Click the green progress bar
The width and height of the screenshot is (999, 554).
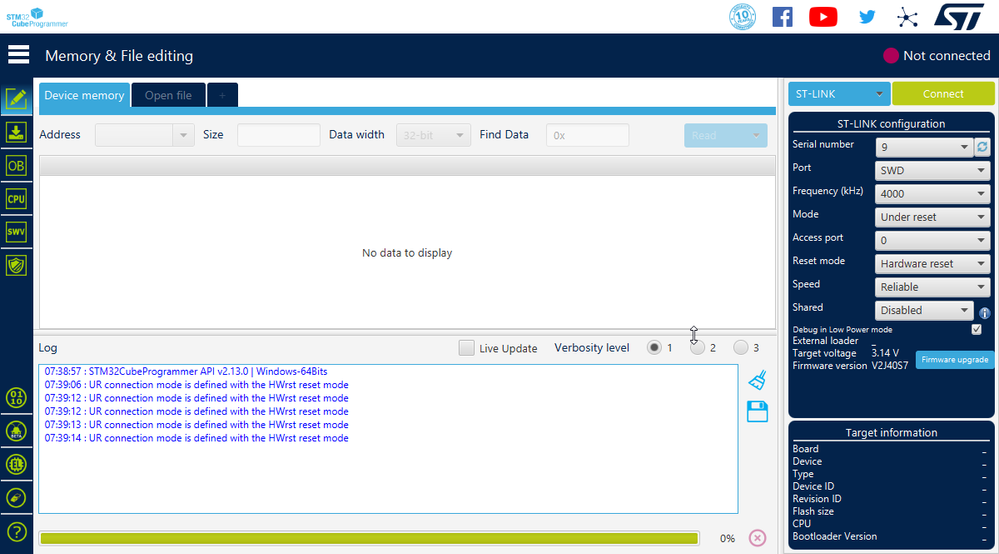[369, 539]
